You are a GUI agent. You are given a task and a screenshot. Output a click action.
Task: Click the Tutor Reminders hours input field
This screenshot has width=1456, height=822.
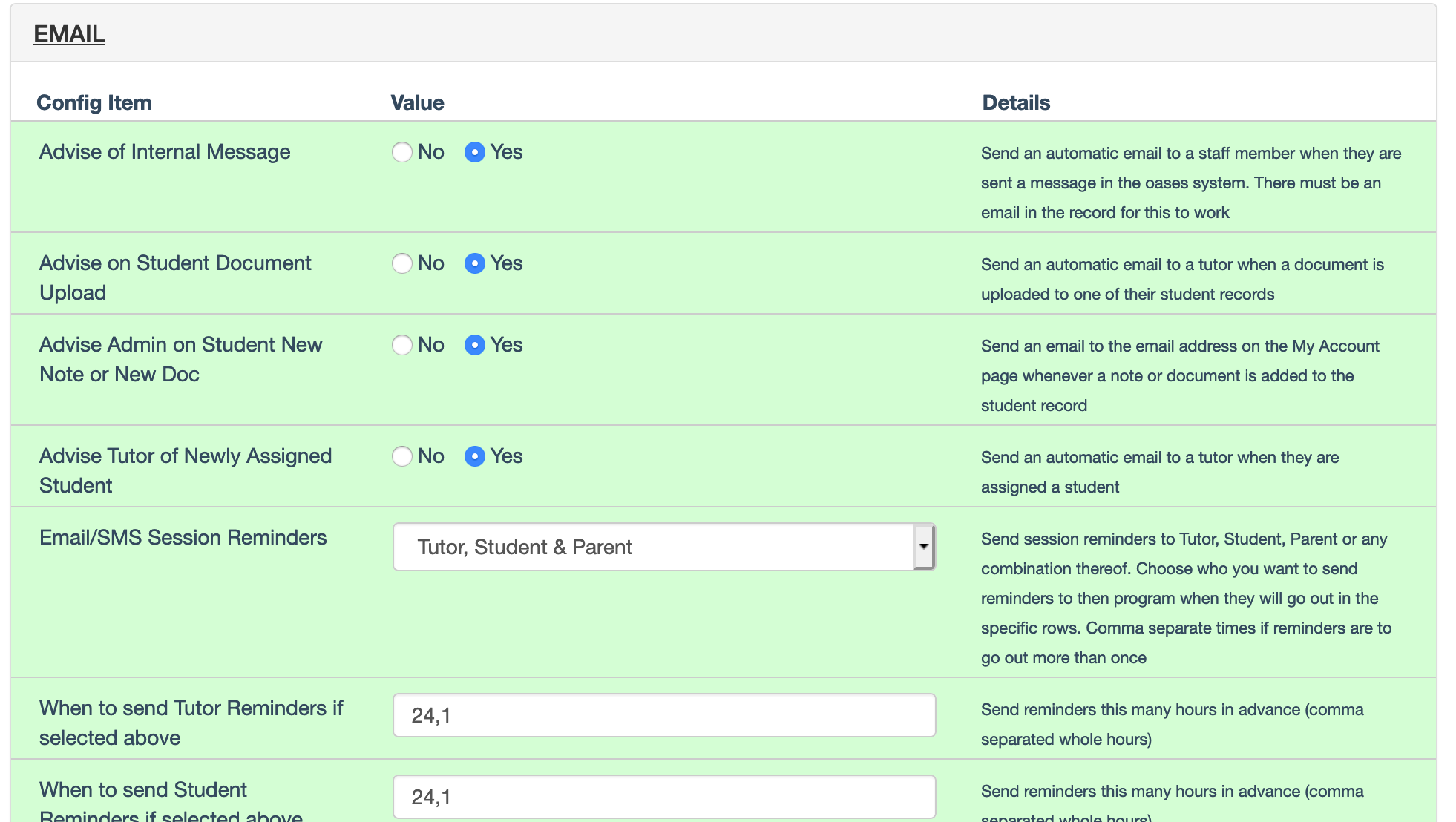pos(663,715)
